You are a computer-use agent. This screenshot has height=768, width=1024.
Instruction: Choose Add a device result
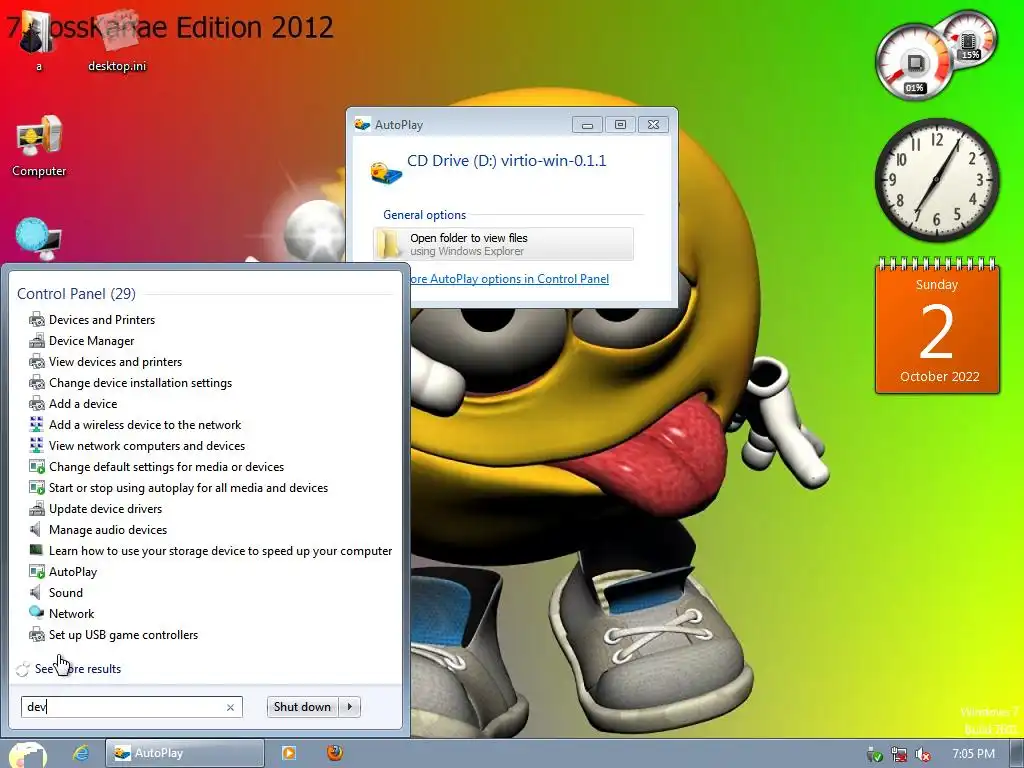(73, 403)
